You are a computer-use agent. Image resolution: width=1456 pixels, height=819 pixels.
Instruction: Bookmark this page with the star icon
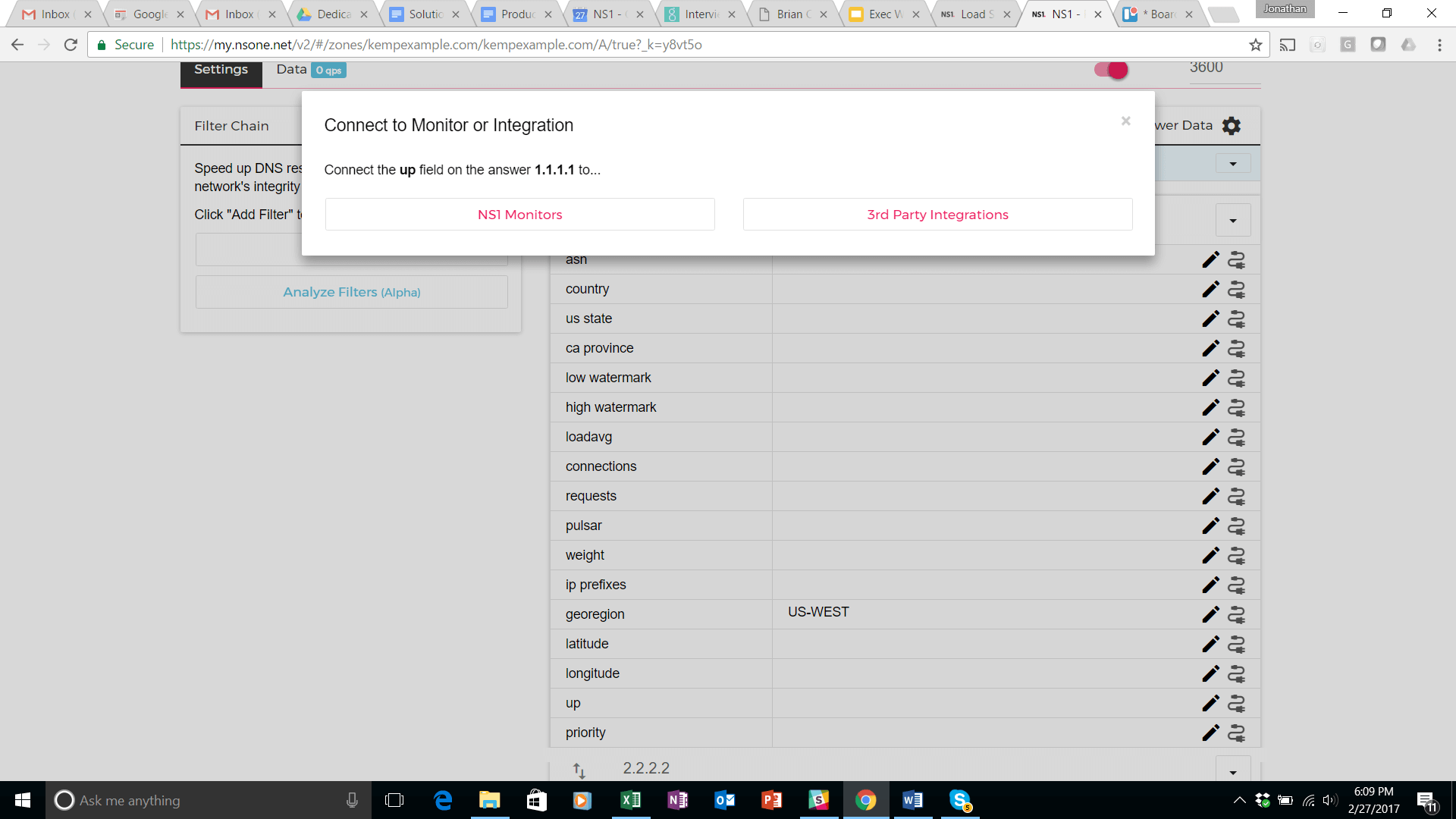point(1256,45)
